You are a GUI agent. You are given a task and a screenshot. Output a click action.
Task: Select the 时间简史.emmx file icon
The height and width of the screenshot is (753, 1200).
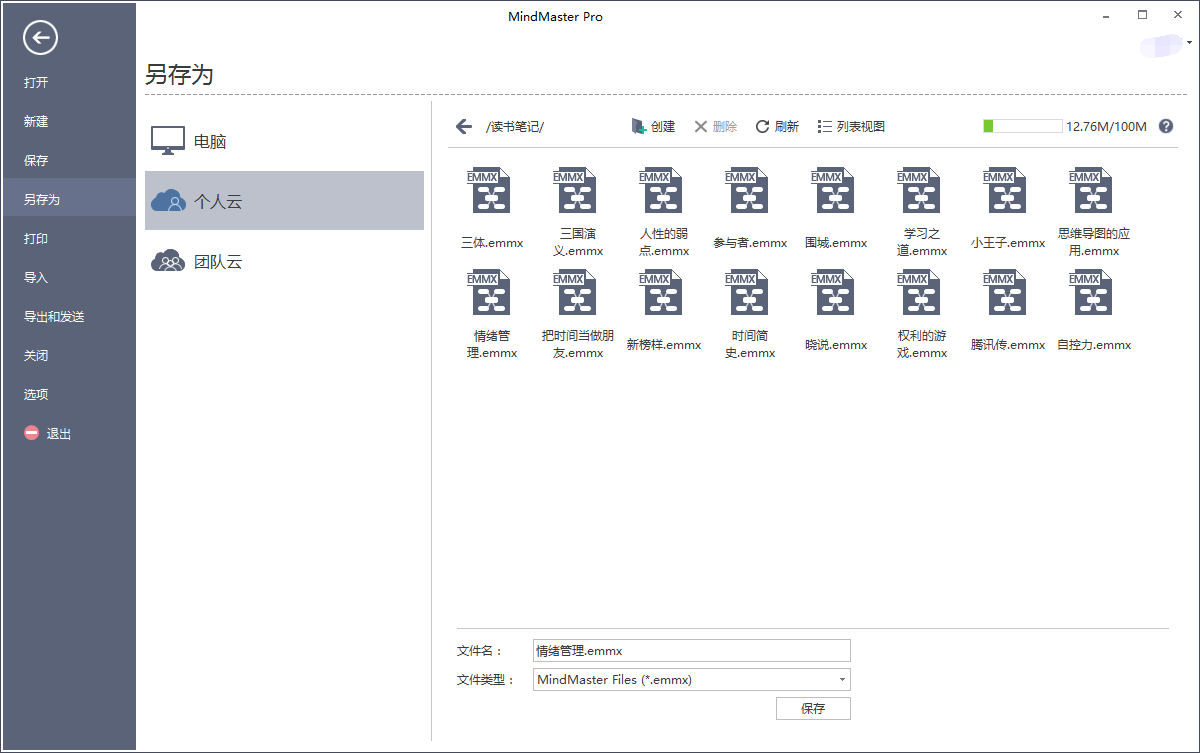point(746,292)
